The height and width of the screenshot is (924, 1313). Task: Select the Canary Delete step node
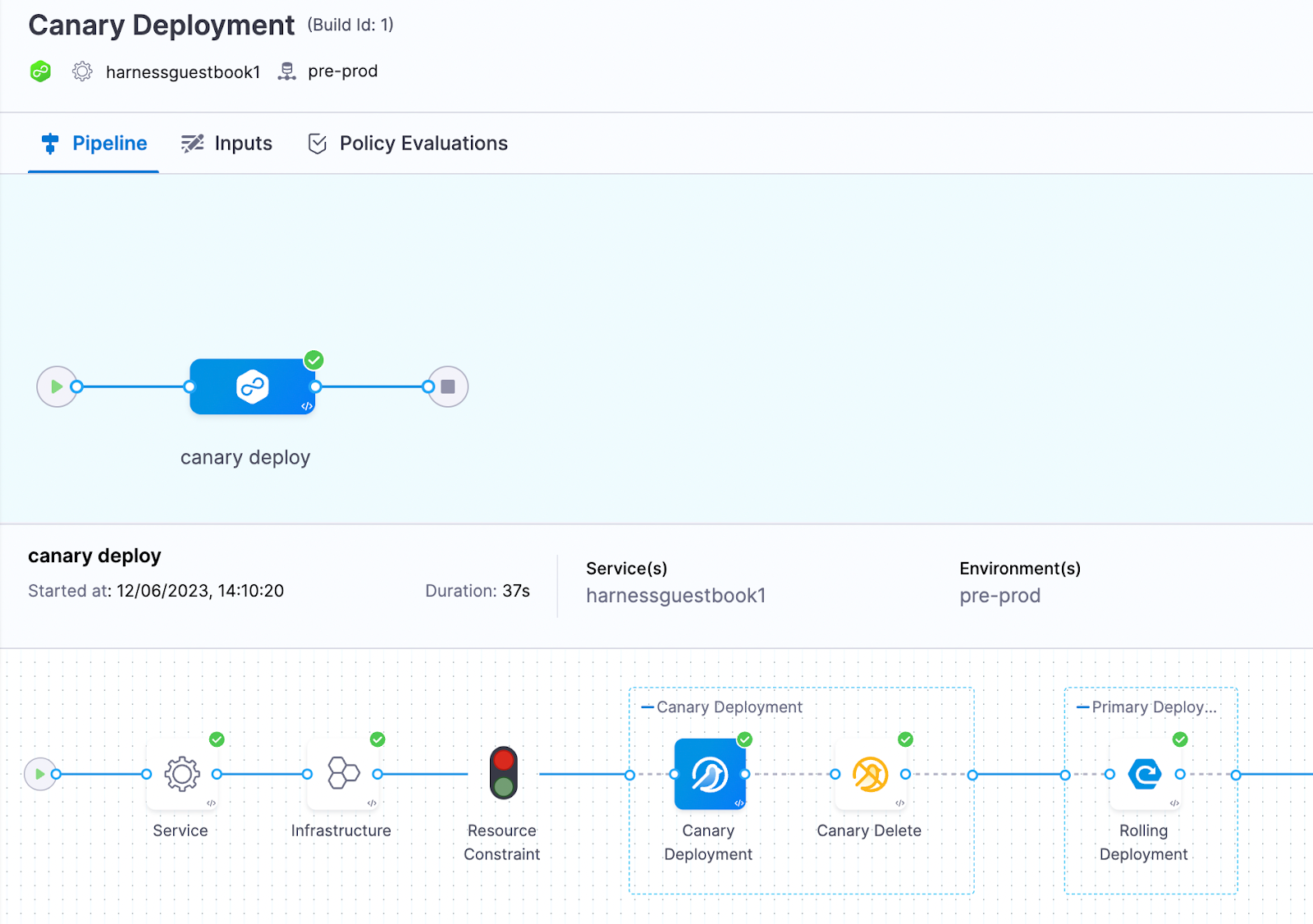coord(871,774)
